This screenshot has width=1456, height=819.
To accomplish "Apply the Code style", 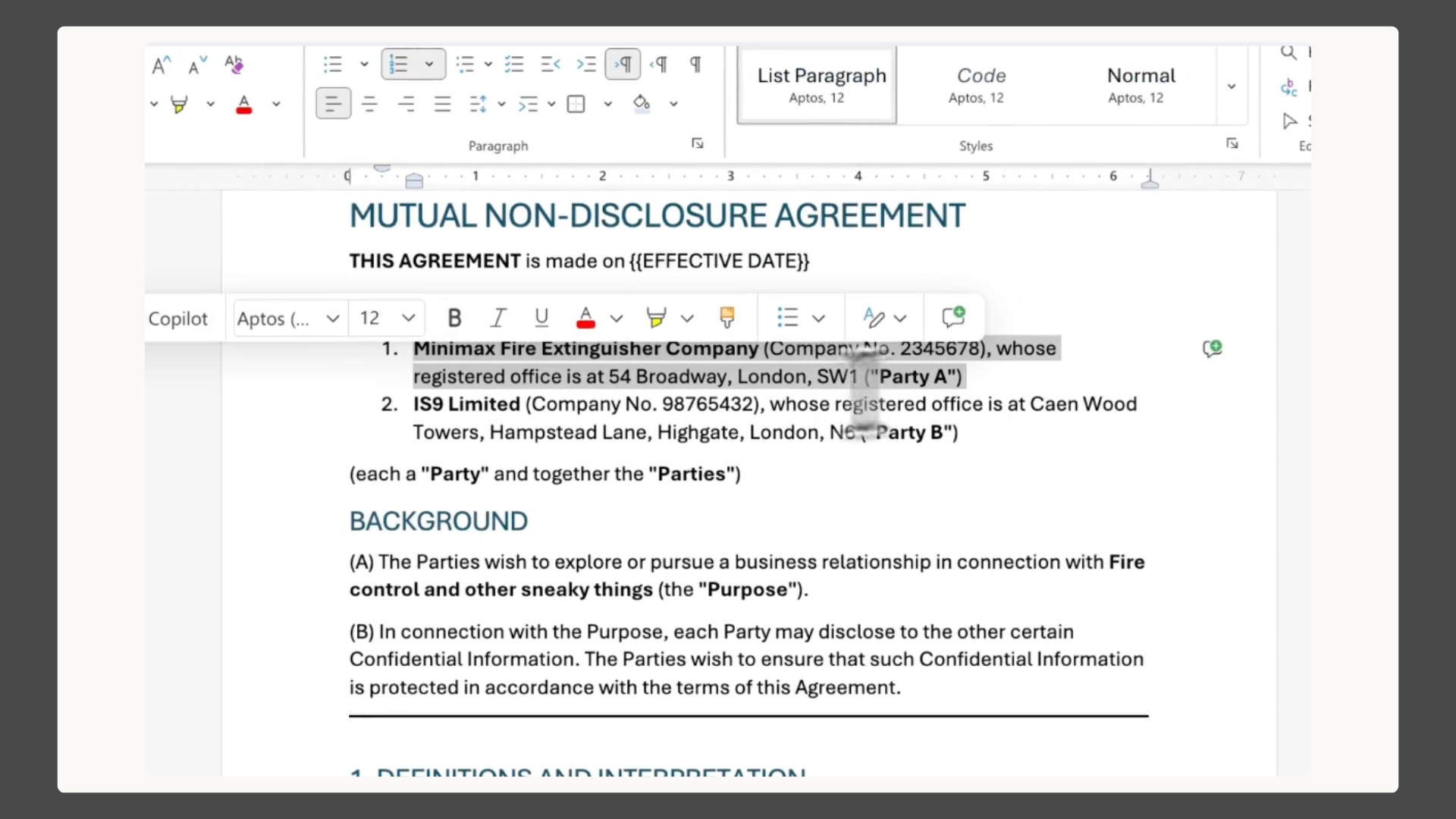I will tap(977, 85).
